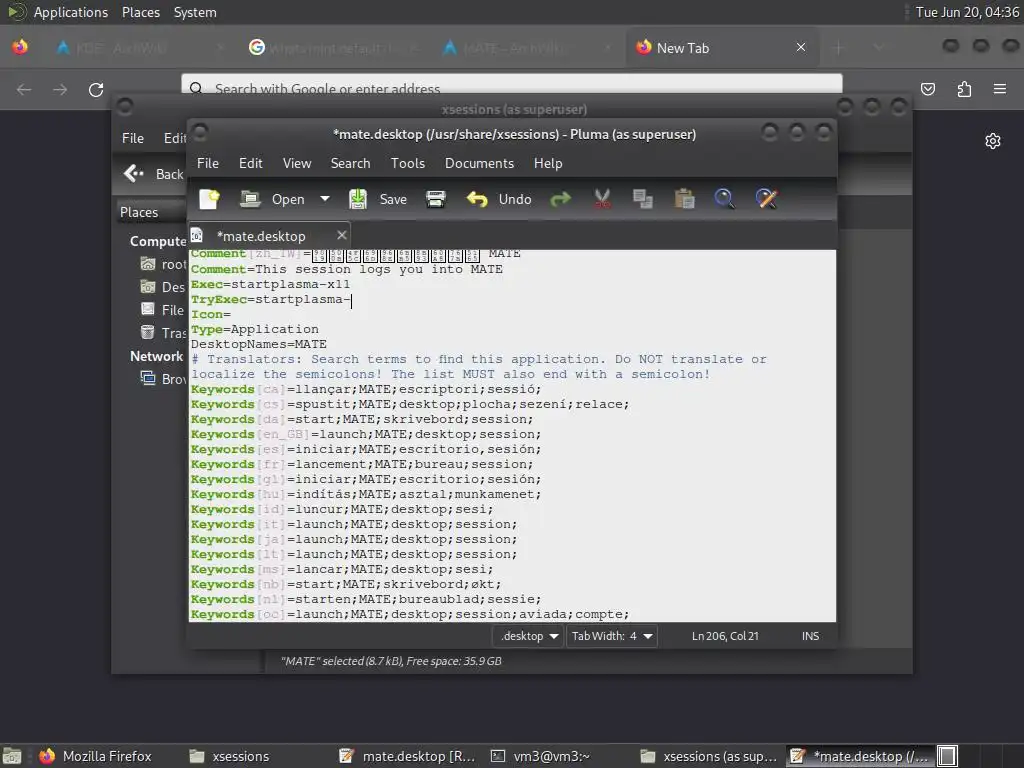
Task: Click the Keywords[fr] line
Action: [x=362, y=464]
